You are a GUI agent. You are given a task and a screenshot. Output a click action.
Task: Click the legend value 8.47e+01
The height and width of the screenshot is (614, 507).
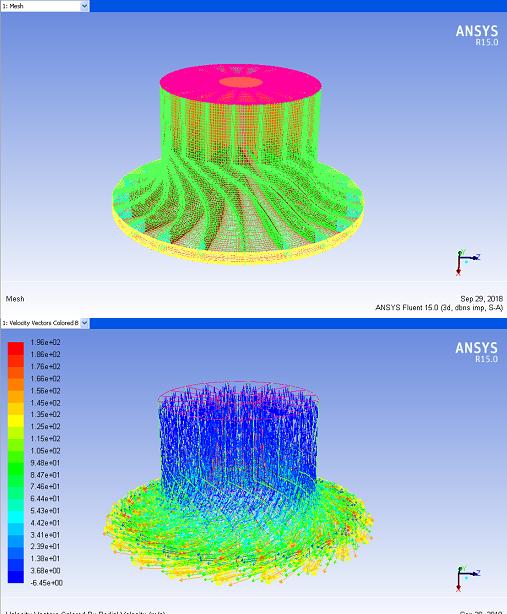coord(45,475)
